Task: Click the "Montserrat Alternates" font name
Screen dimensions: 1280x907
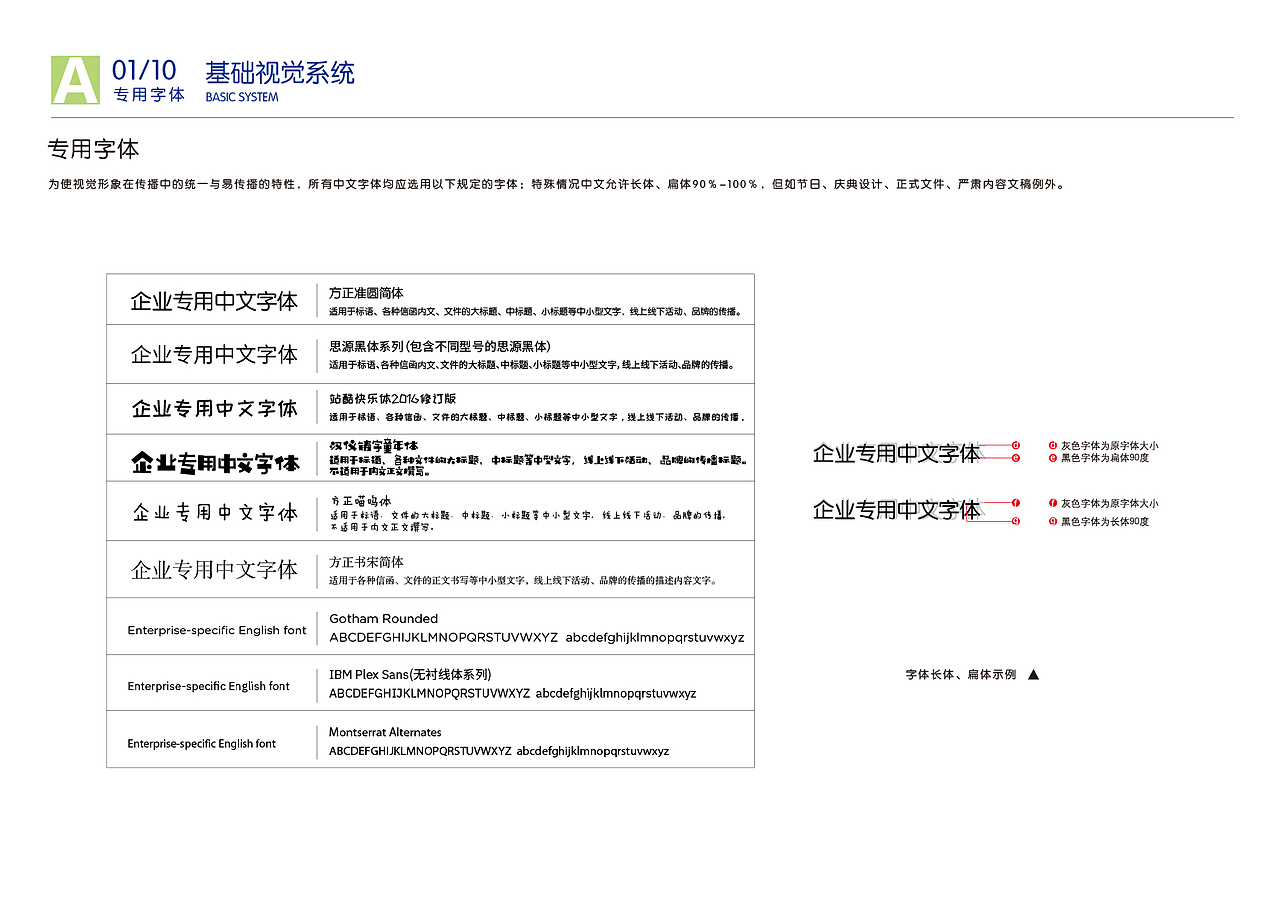Action: tap(383, 732)
